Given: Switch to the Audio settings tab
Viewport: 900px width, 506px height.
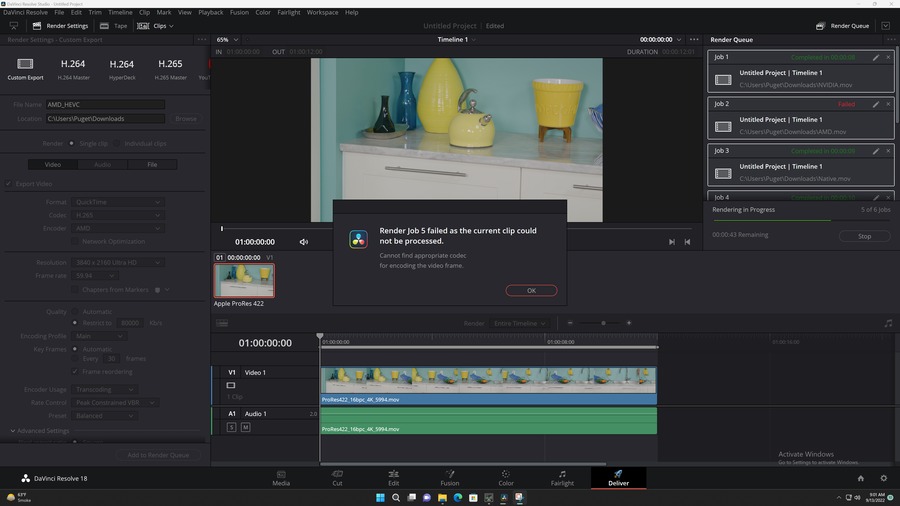Looking at the screenshot, I should click(102, 165).
